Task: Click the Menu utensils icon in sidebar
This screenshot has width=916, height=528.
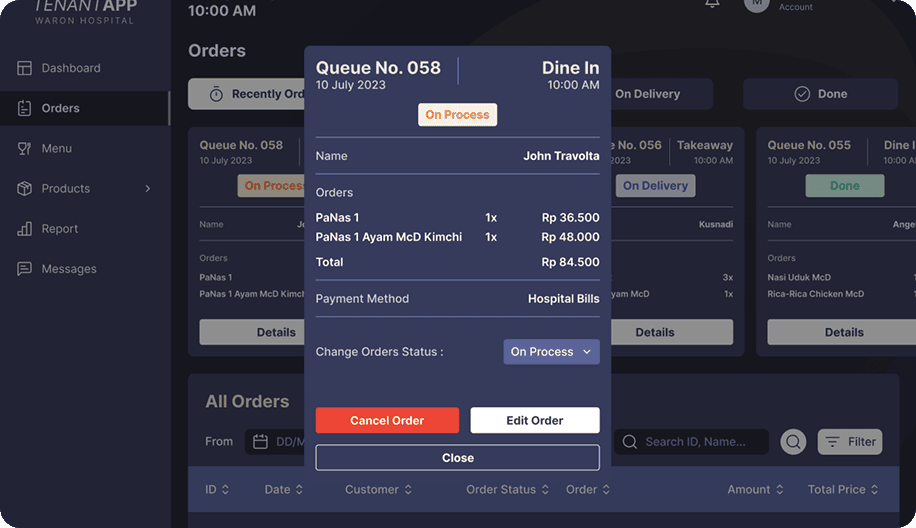Action: pyautogui.click(x=25, y=148)
